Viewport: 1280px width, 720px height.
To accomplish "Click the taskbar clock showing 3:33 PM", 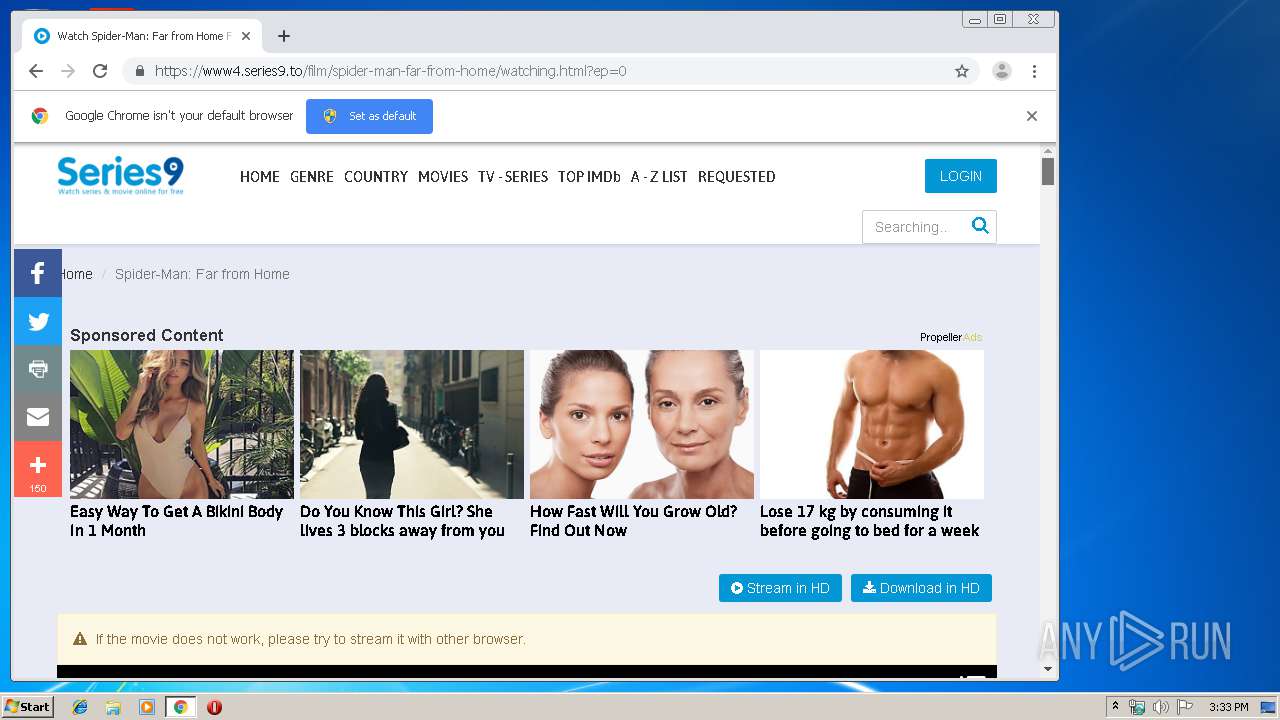I will pyautogui.click(x=1228, y=707).
